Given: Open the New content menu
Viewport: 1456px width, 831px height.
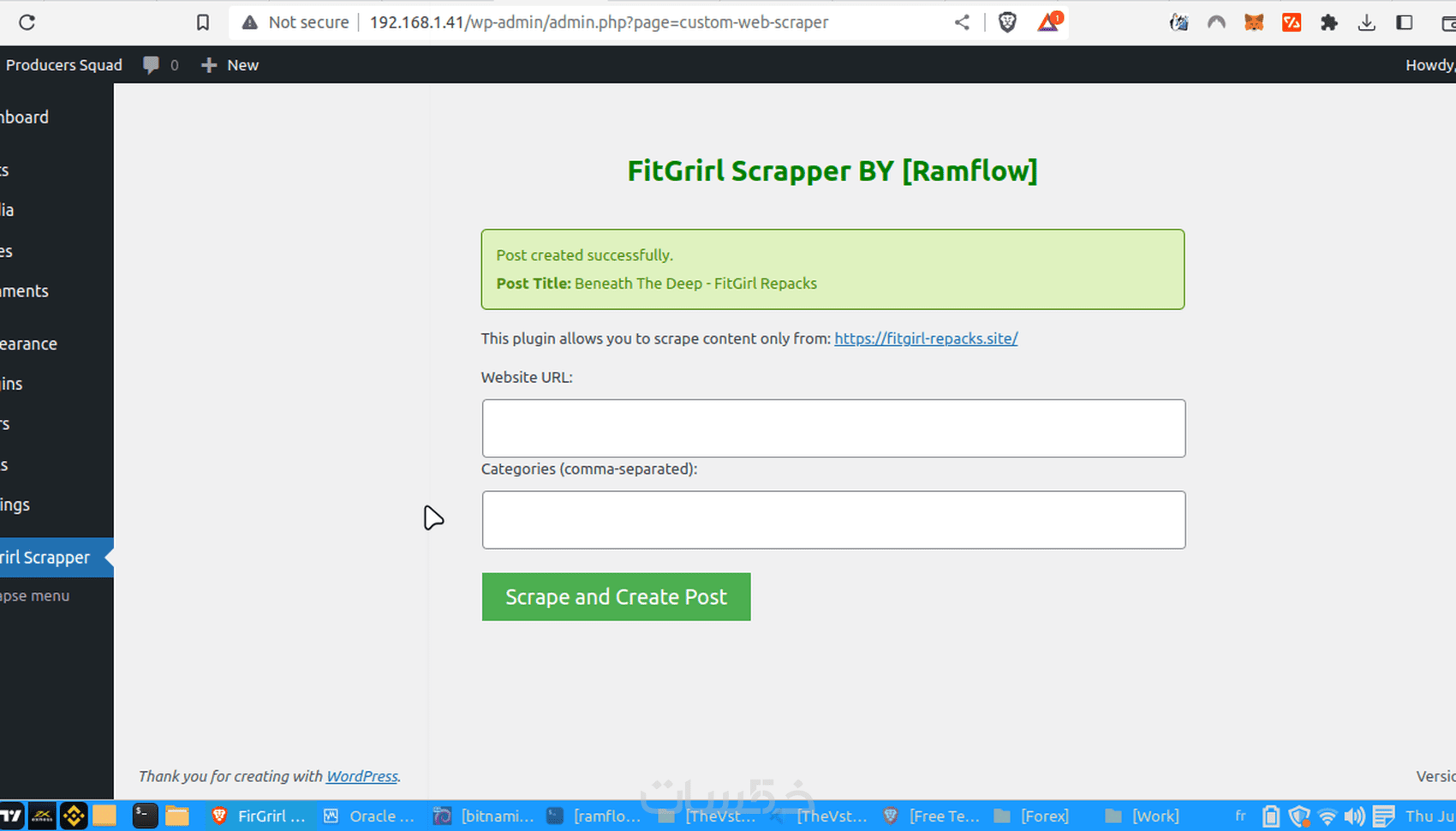Looking at the screenshot, I should tap(230, 65).
